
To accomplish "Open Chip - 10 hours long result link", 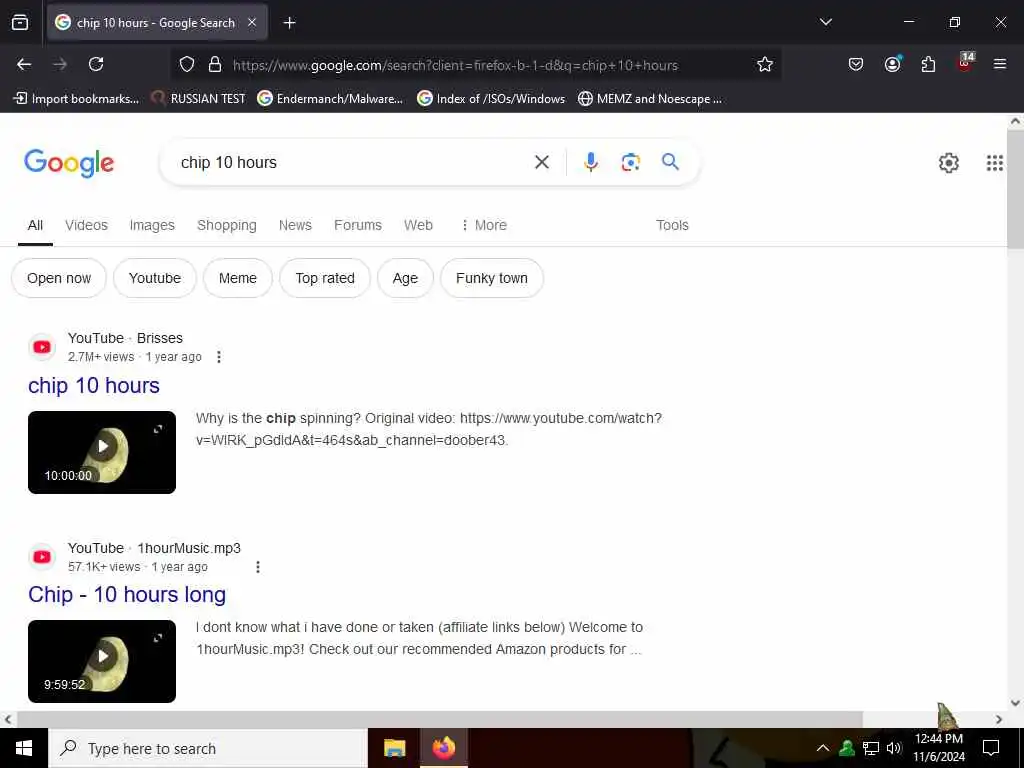I will click(x=127, y=595).
